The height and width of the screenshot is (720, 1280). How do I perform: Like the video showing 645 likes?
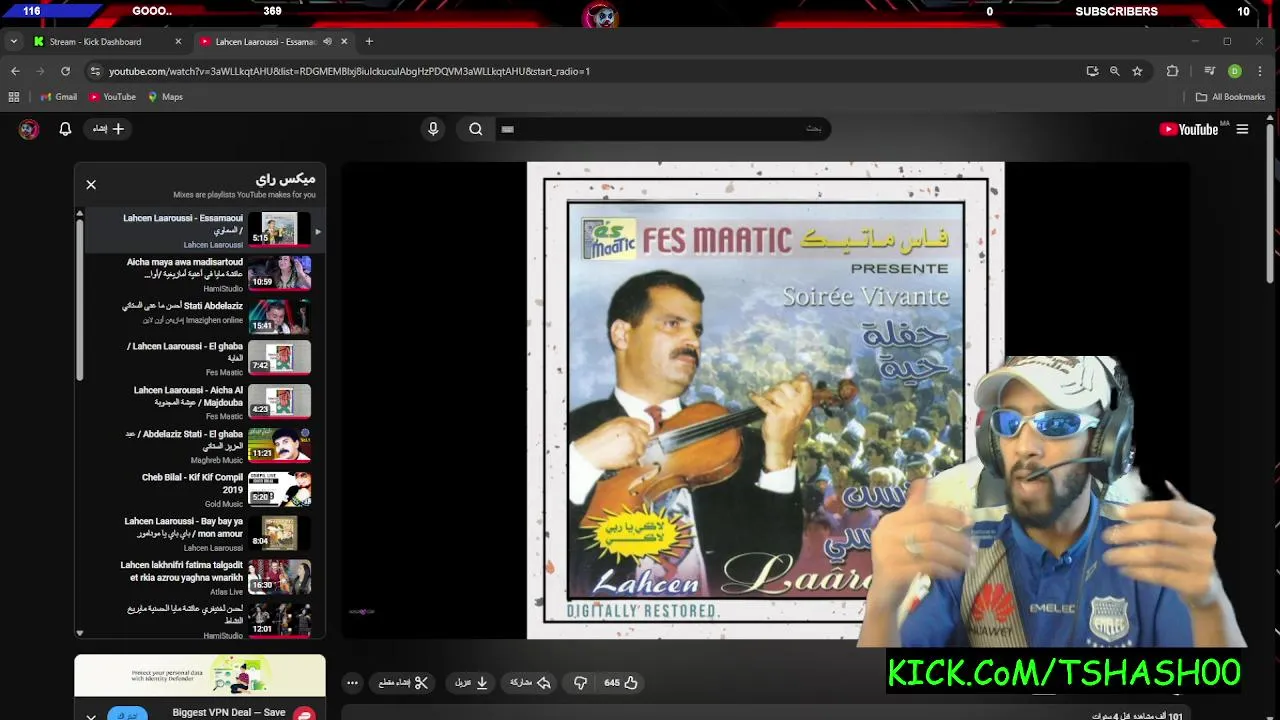point(621,683)
